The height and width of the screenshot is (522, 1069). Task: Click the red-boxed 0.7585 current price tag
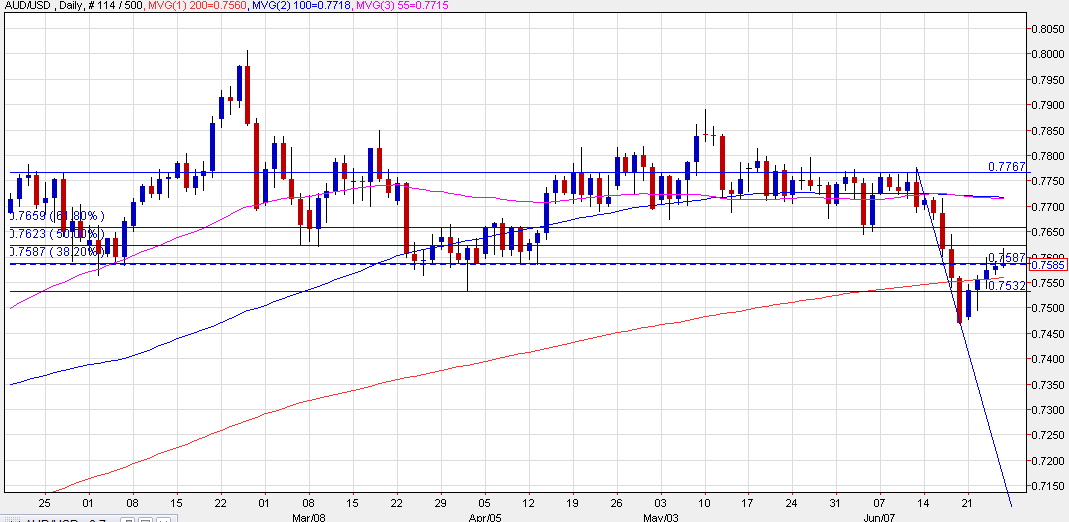[x=1046, y=266]
